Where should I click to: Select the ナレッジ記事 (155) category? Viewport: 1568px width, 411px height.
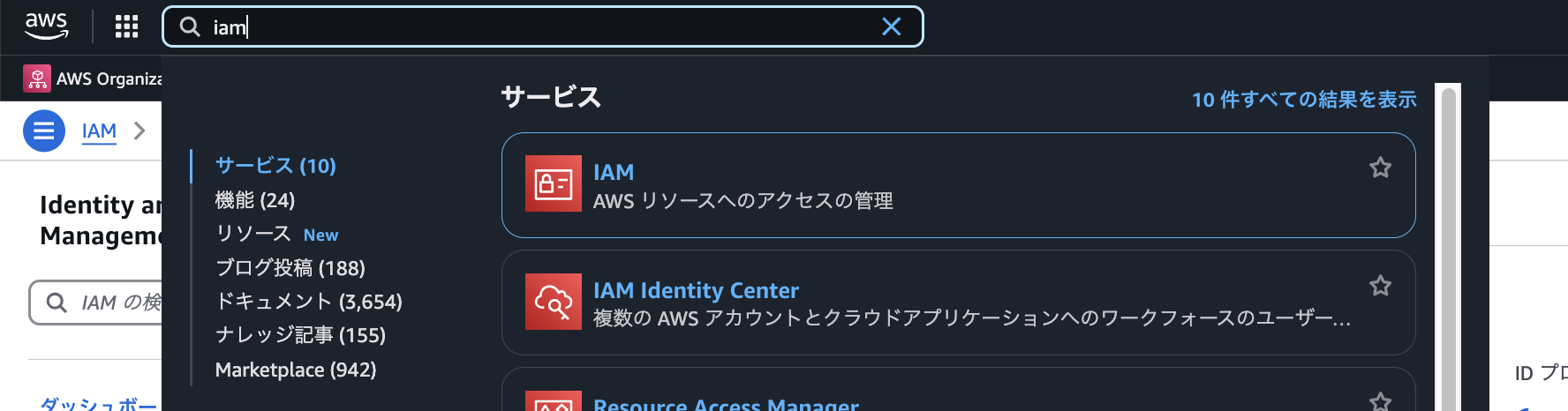300,335
